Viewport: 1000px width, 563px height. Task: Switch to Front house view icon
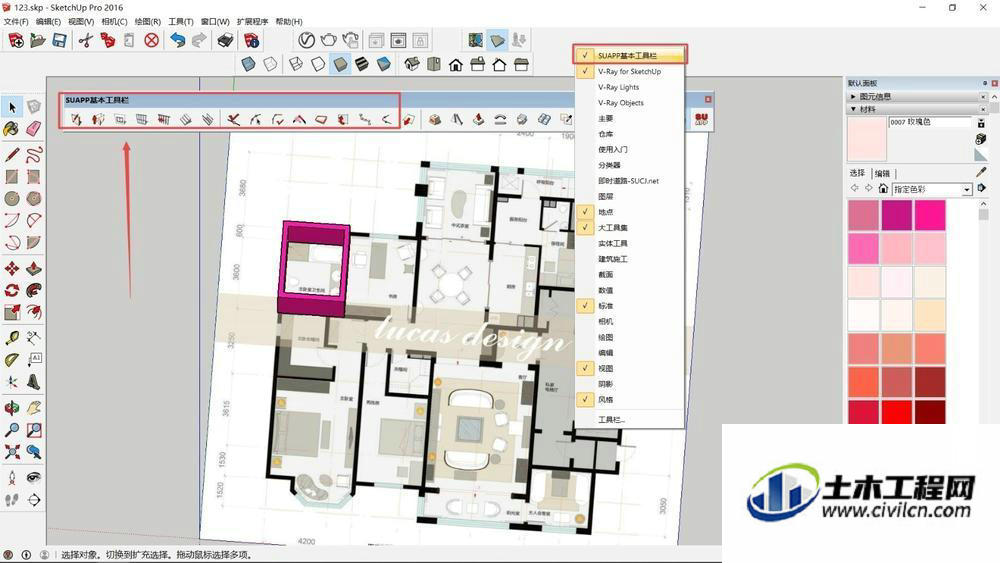pos(455,64)
